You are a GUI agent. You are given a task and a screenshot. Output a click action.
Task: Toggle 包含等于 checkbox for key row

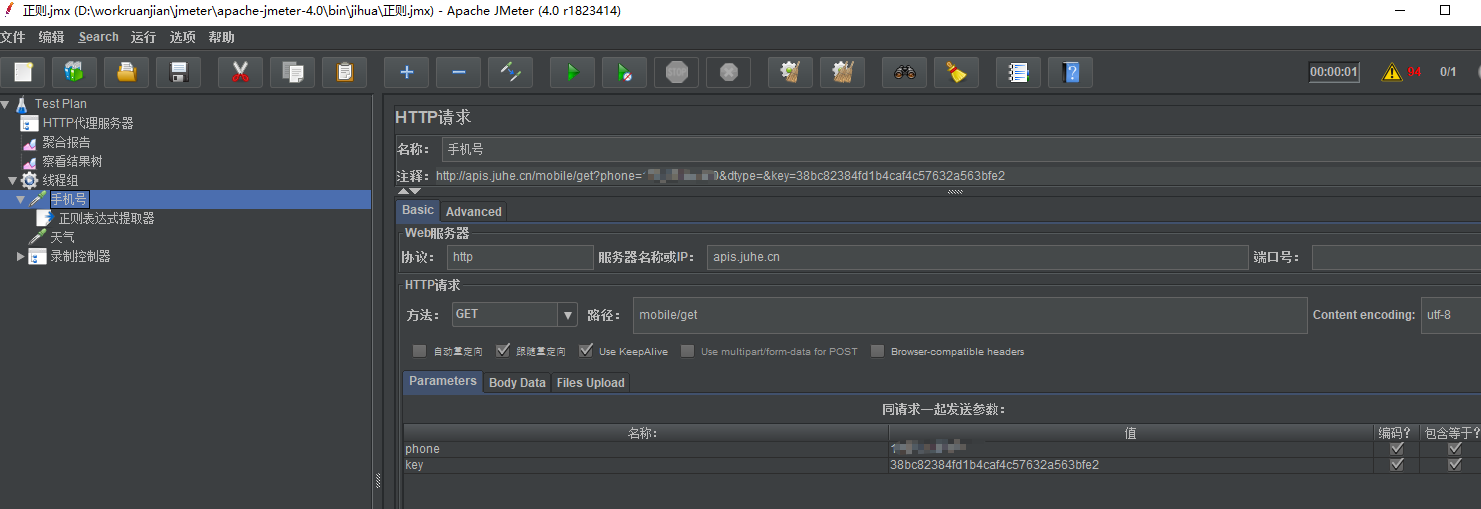pyautogui.click(x=1455, y=465)
